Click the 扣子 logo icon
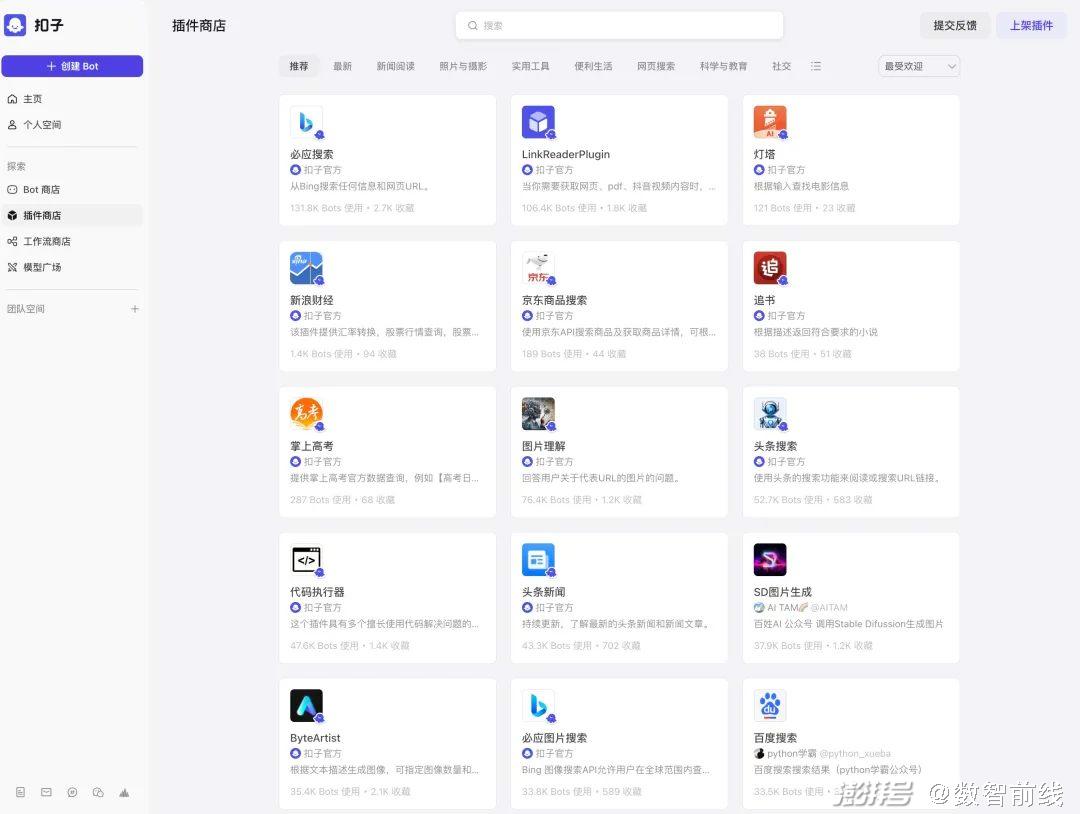Viewport: 1080px width, 814px height. point(15,25)
